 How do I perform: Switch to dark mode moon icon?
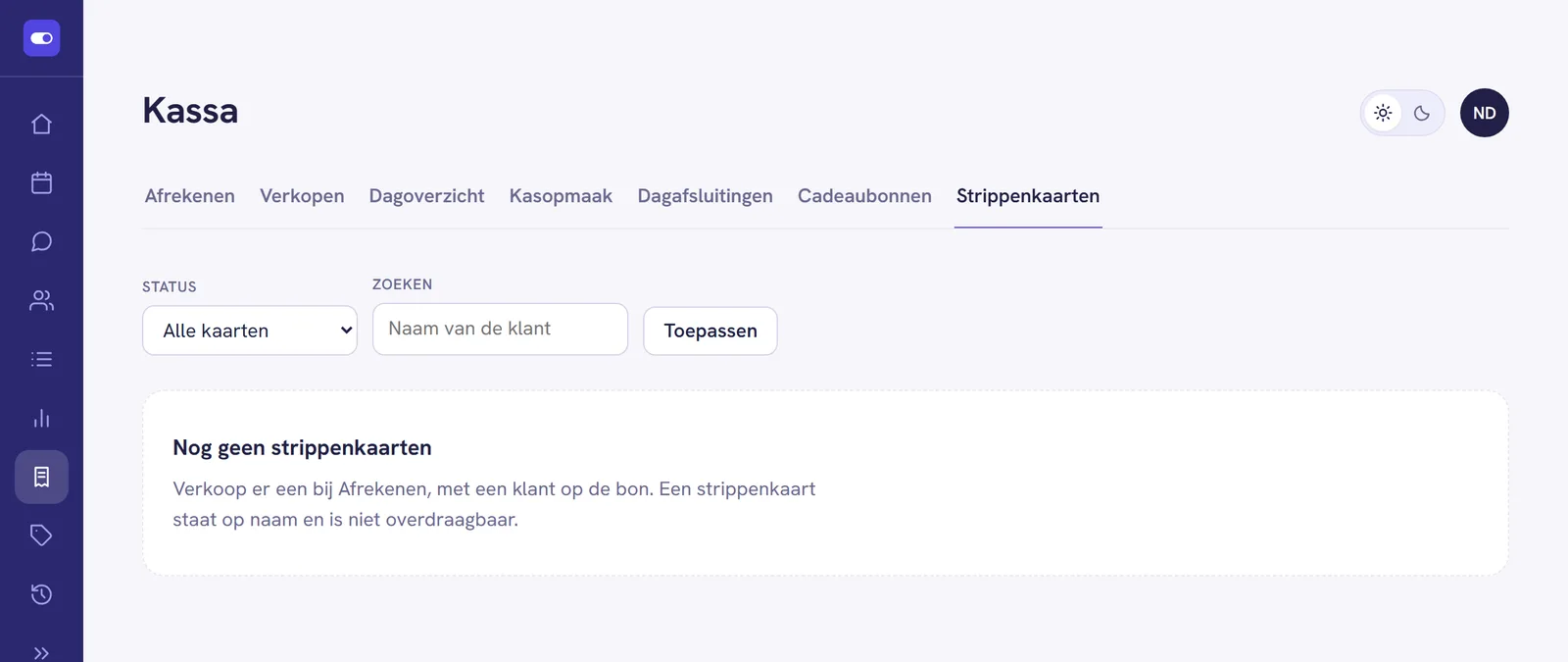(1422, 113)
